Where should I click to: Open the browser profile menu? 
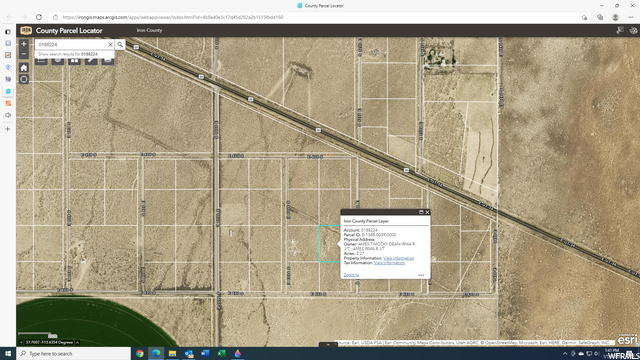click(x=616, y=17)
